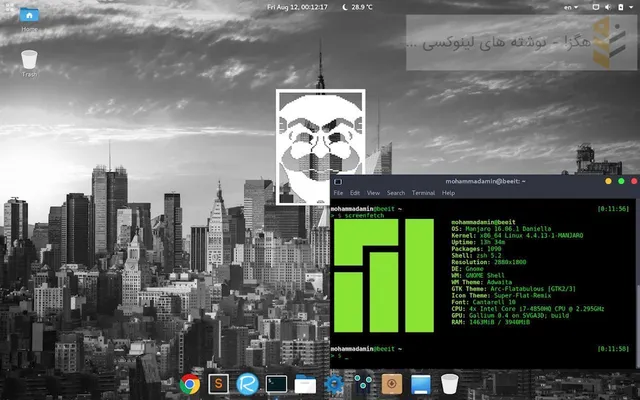640x400 pixels.
Task: Click the screenfetch command text
Action: coord(364,215)
